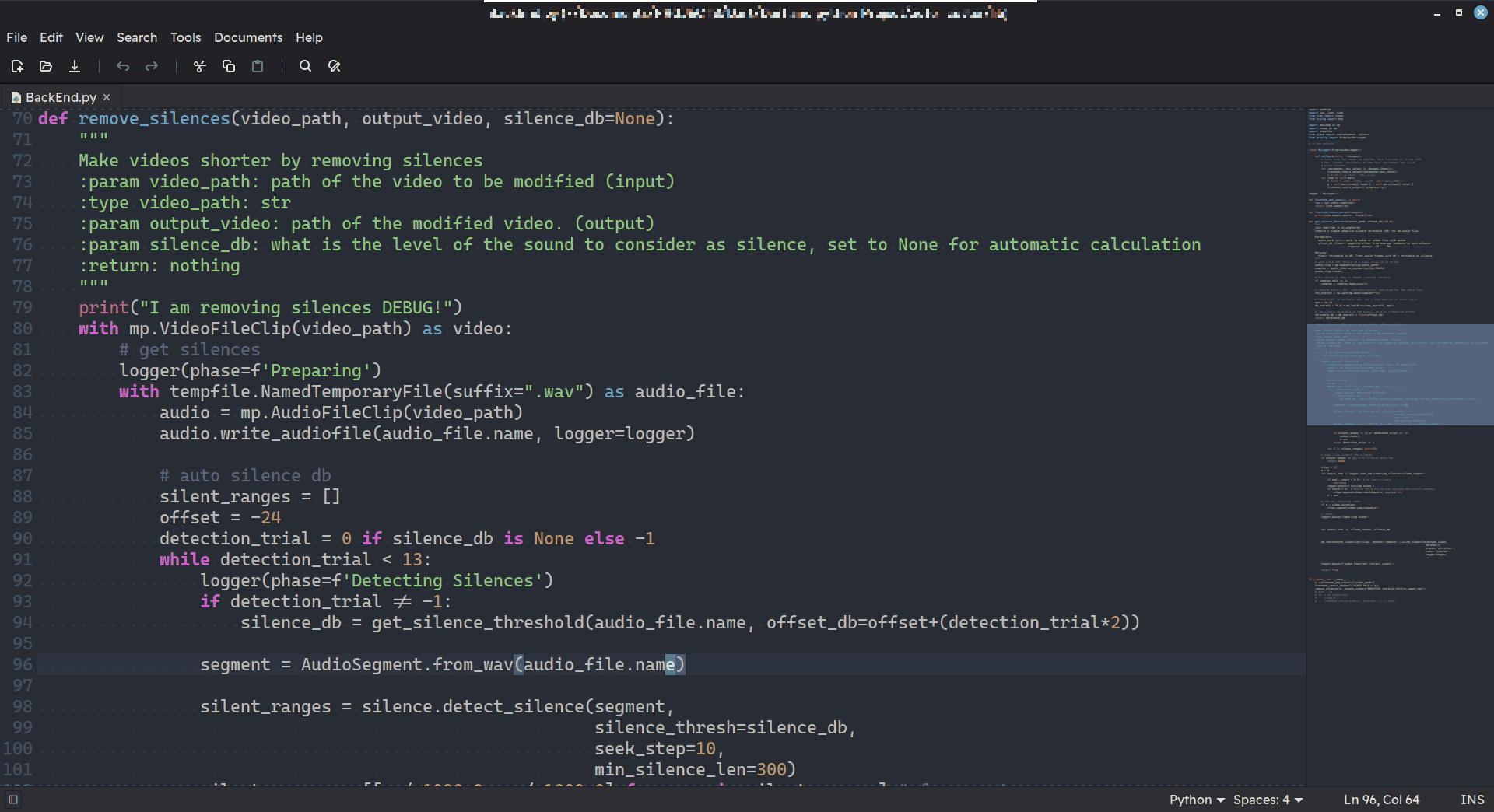This screenshot has width=1494, height=812.
Task: Click the Copy icon in toolbar
Action: point(229,66)
